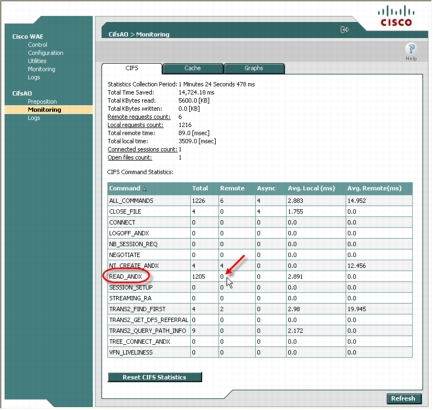
Task: Click the SESSION_SETUP row label
Action: pos(131,287)
